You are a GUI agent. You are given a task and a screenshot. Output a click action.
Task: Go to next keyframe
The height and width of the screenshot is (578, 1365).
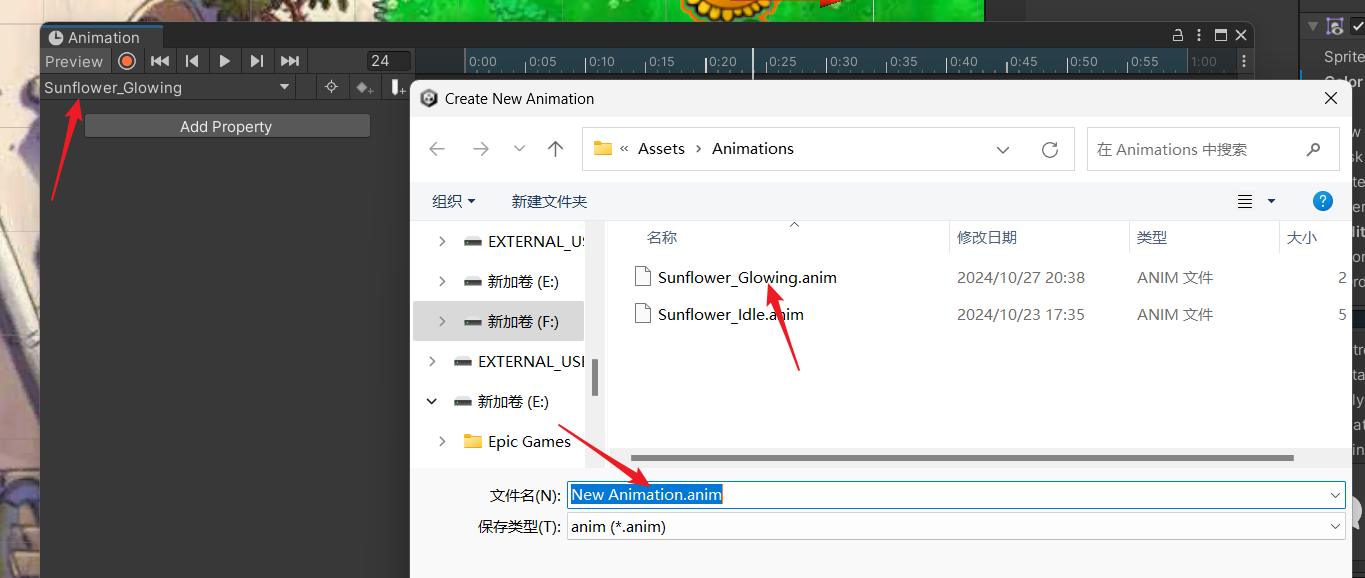coord(257,61)
